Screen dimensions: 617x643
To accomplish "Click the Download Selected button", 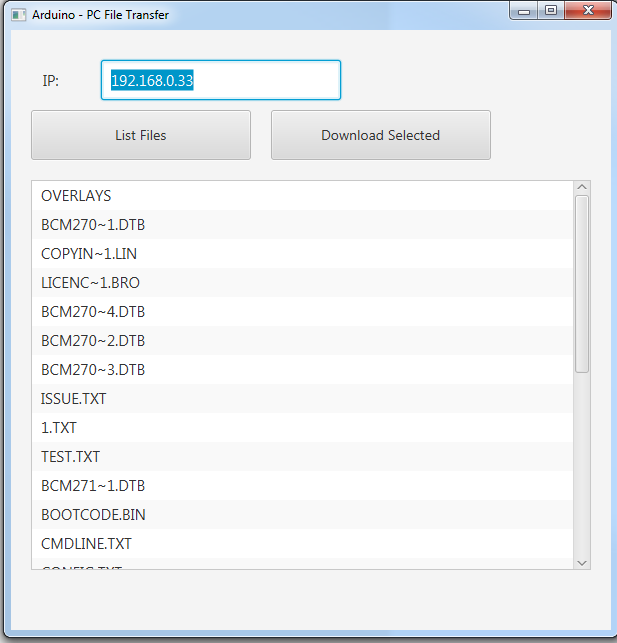I will coord(381,135).
